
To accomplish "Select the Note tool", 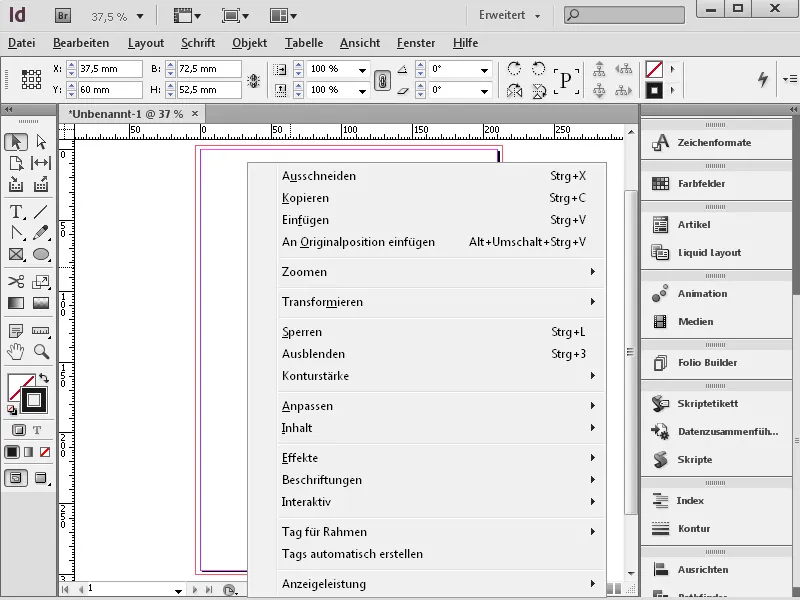I will 16,331.
